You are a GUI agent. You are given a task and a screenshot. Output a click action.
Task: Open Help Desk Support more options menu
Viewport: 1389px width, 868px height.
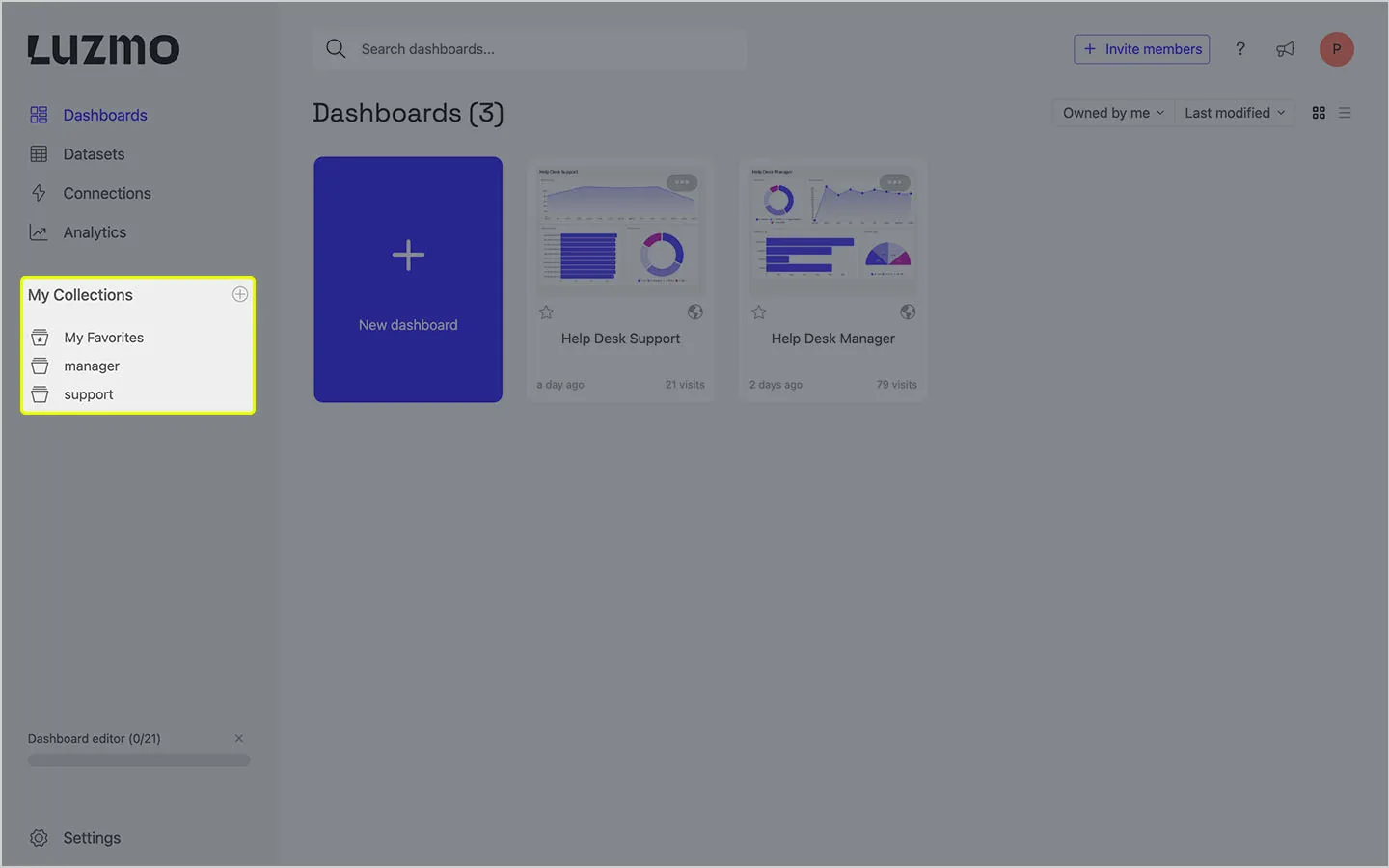[x=682, y=182]
